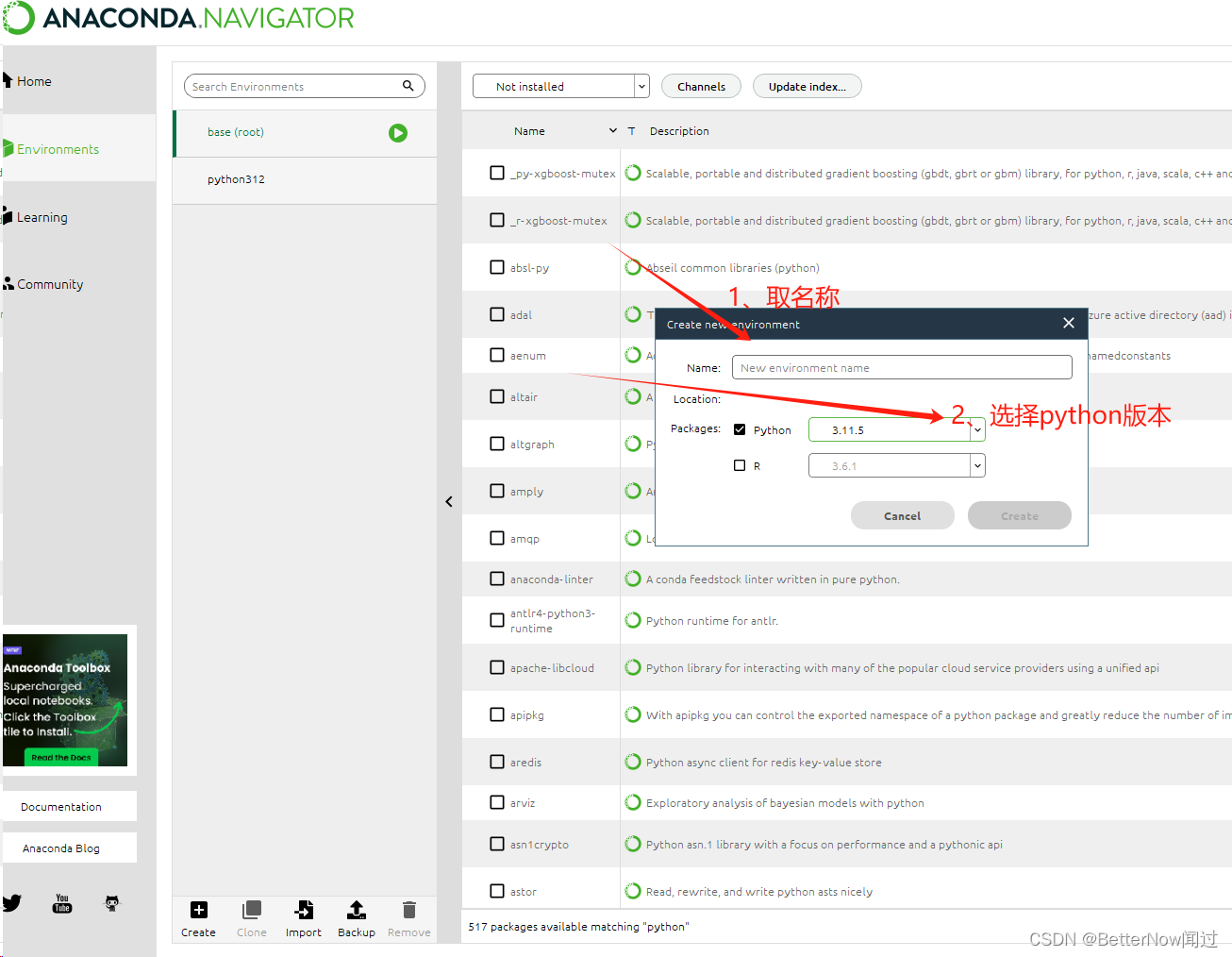This screenshot has height=957, width=1232.
Task: Click the New environment name field
Action: point(902,367)
